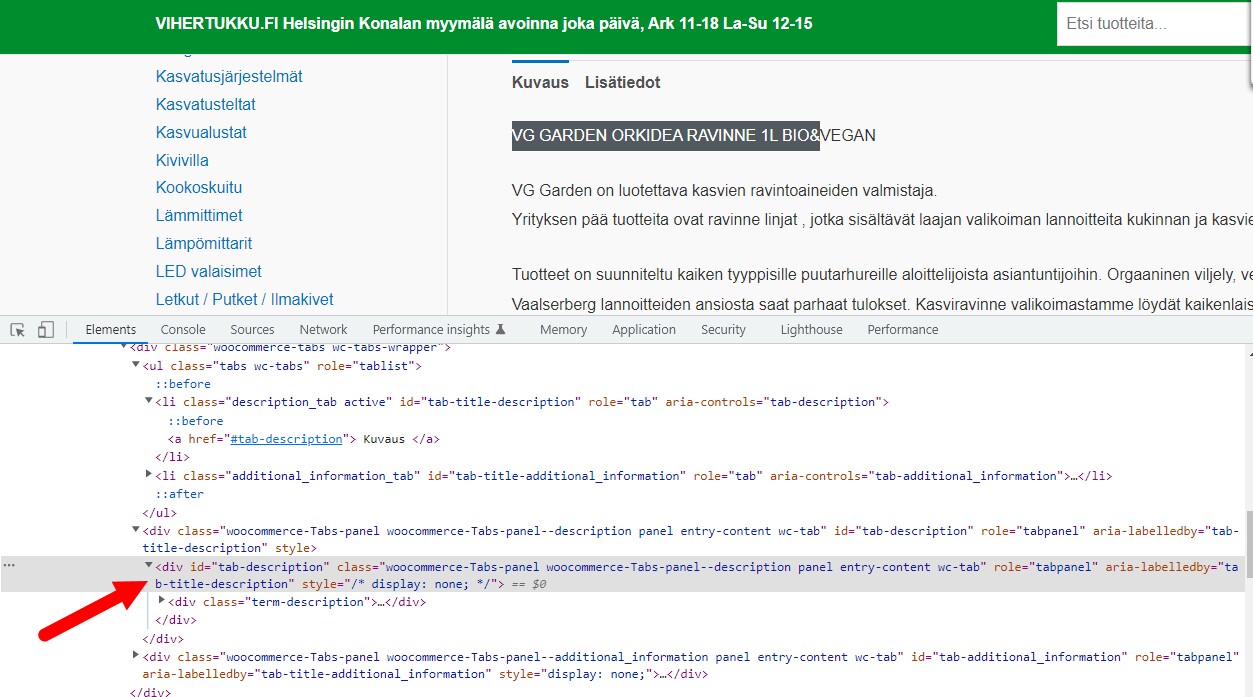Open the Kasvatusteltat category link
Image resolution: width=1253 pixels, height=697 pixels.
tap(206, 104)
